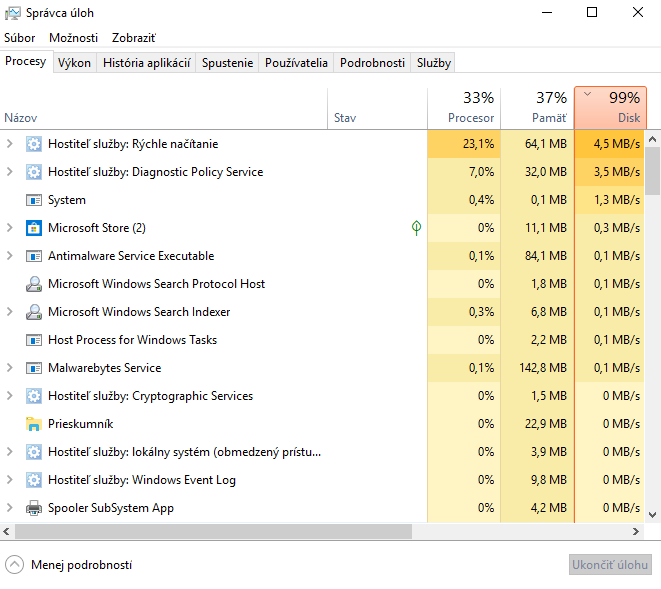Click the 142,8 MB memory value
This screenshot has height=589, width=661.
point(543,368)
